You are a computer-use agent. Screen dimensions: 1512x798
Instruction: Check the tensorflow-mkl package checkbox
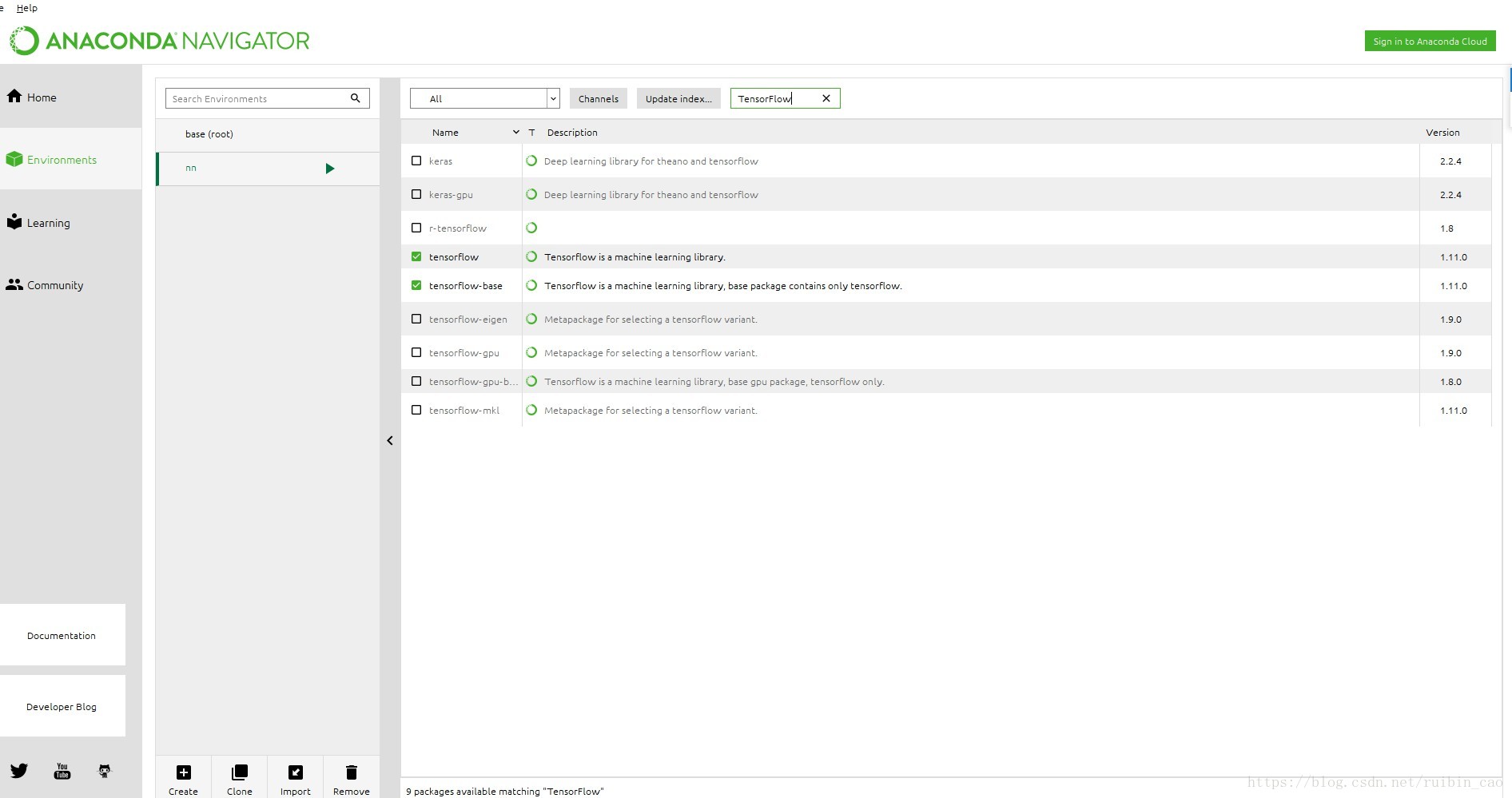pyautogui.click(x=416, y=410)
